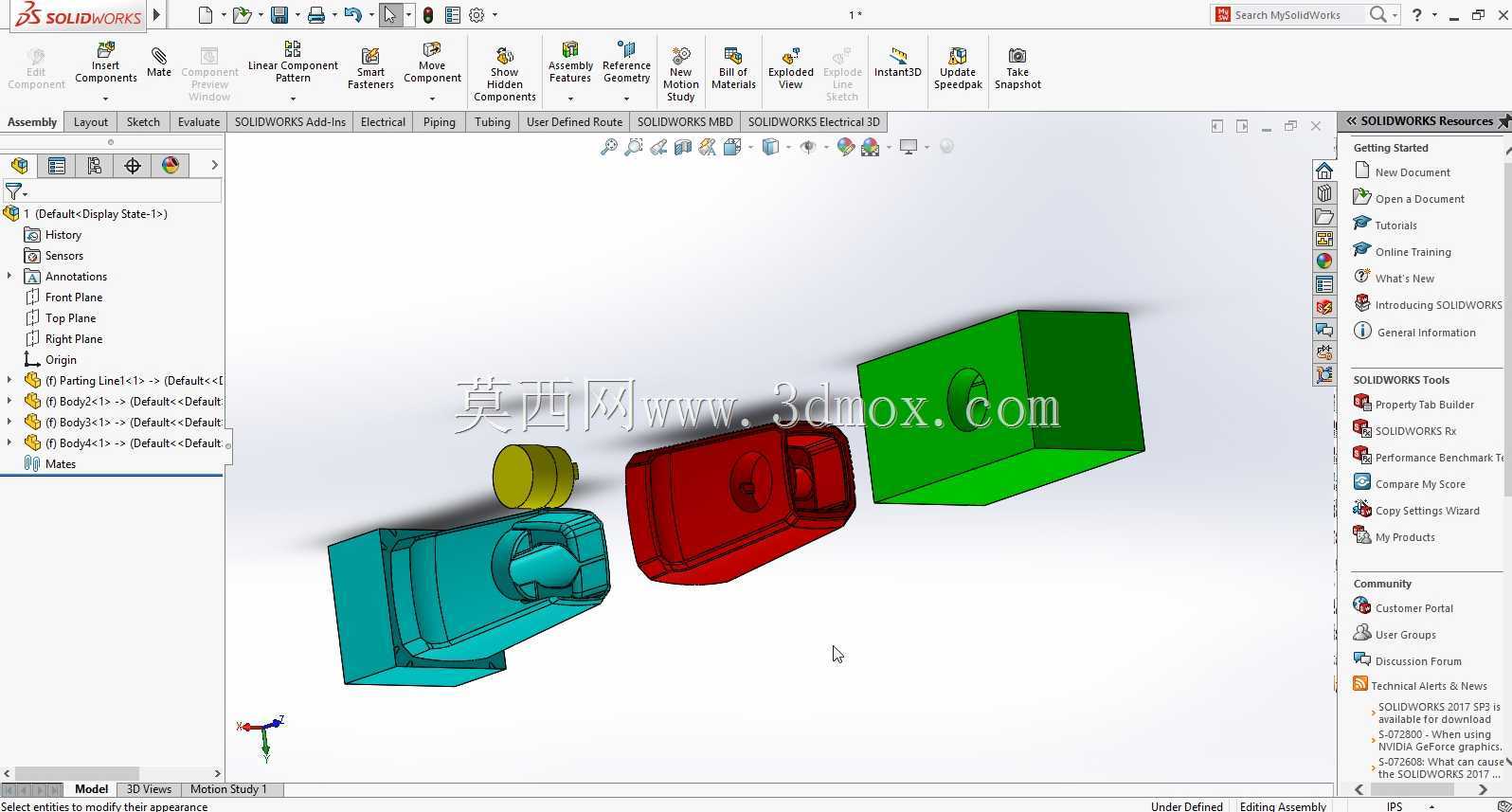This screenshot has width=1512, height=812.
Task: Expand the Body2<1> component node
Action: pos(9,402)
